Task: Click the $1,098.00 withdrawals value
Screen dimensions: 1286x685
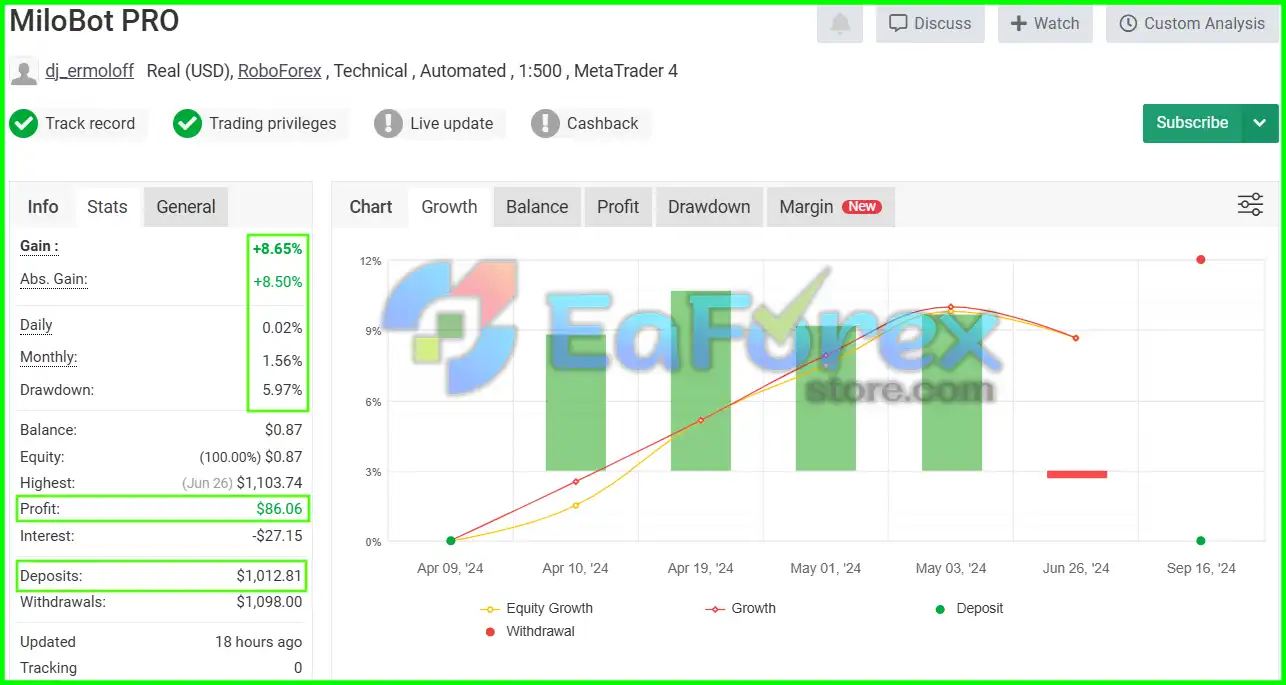Action: coord(269,602)
